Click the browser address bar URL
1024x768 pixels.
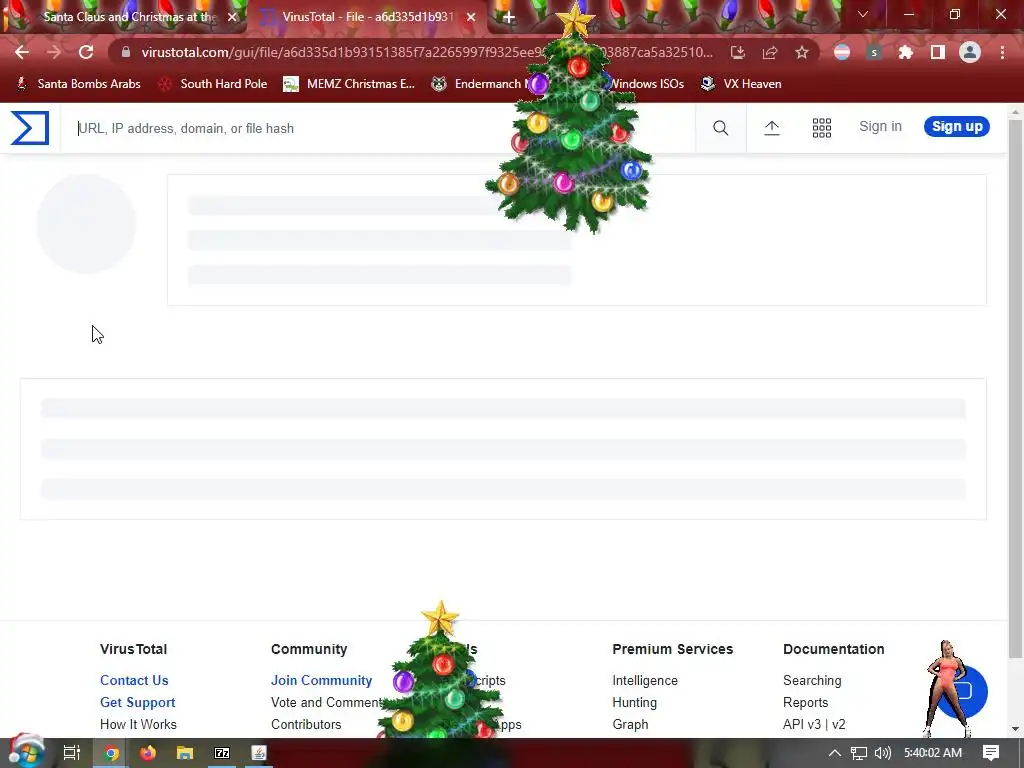pyautogui.click(x=427, y=52)
